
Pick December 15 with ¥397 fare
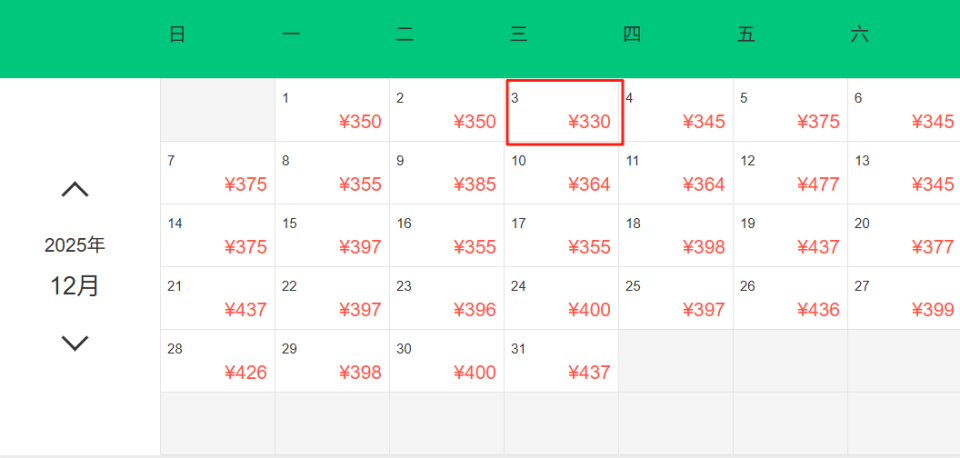(x=332, y=236)
